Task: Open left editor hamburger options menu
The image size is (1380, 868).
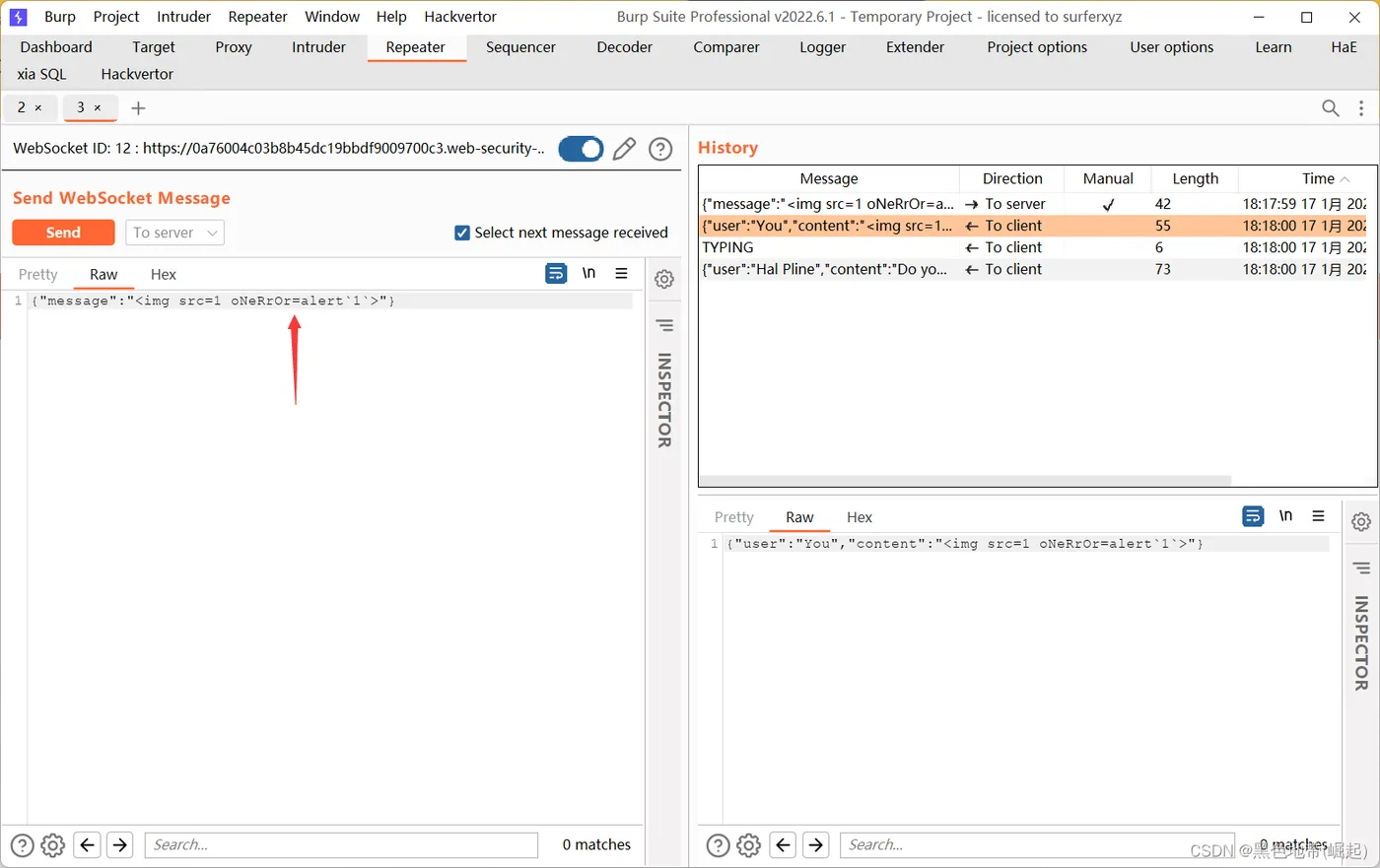Action: (621, 274)
